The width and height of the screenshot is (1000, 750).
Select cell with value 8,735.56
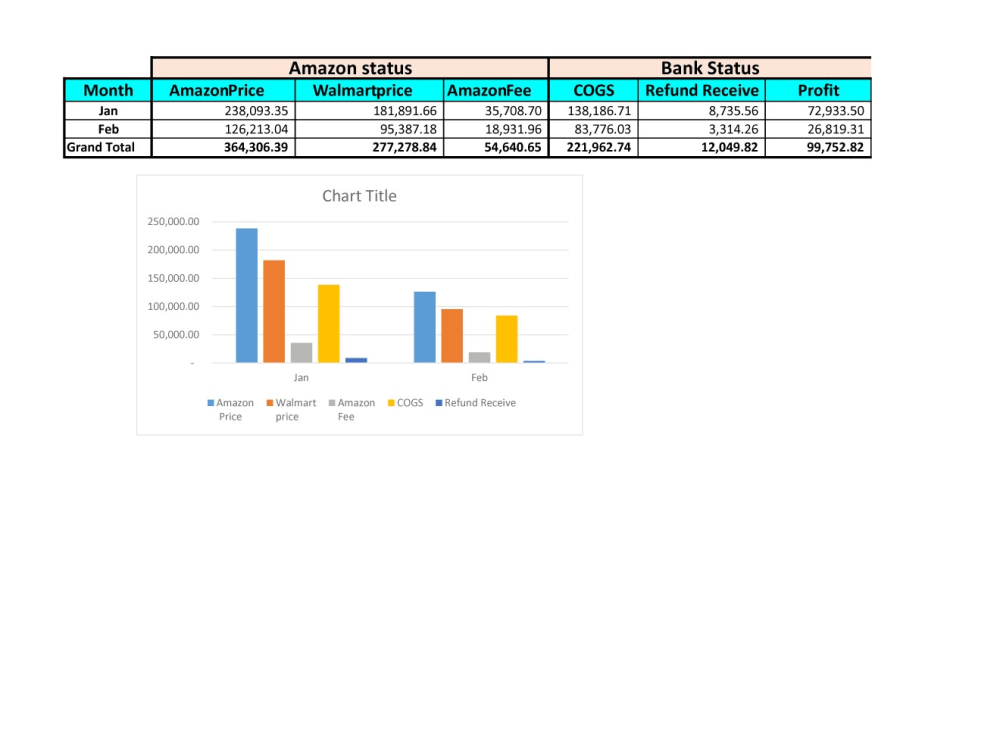702,111
